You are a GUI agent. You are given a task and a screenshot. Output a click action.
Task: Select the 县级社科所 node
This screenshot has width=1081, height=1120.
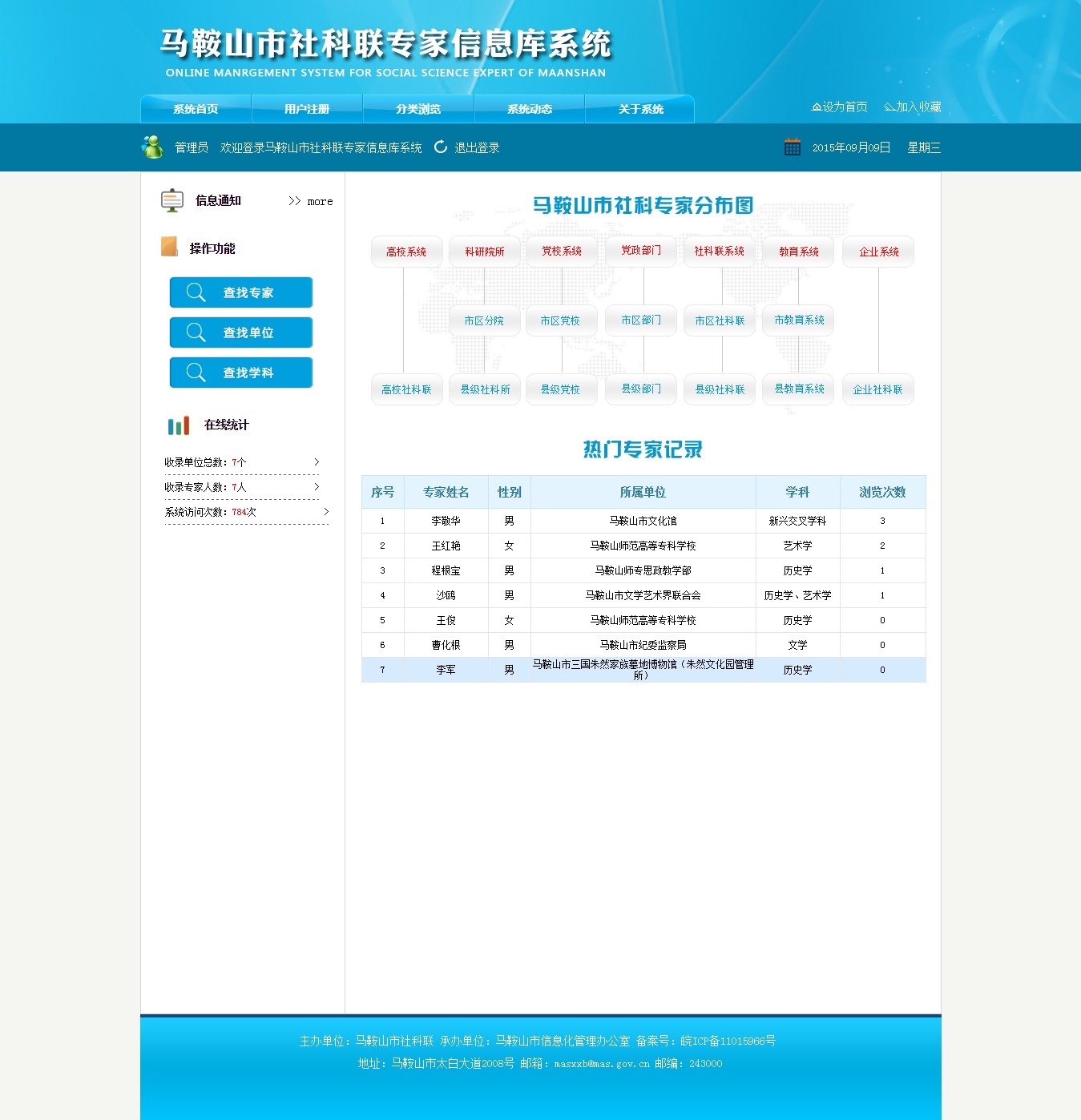(x=485, y=389)
